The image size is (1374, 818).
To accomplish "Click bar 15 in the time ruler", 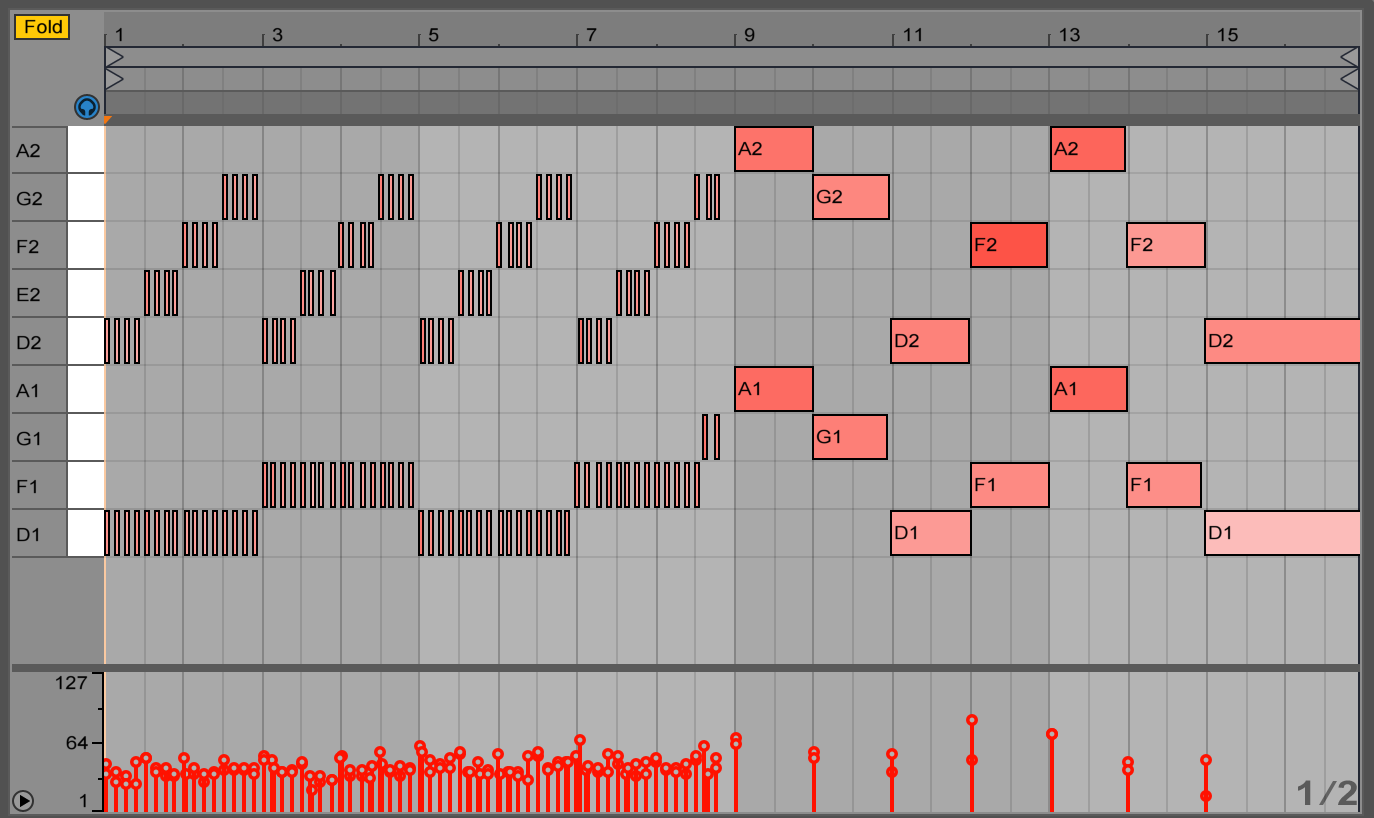I will pos(1227,35).
